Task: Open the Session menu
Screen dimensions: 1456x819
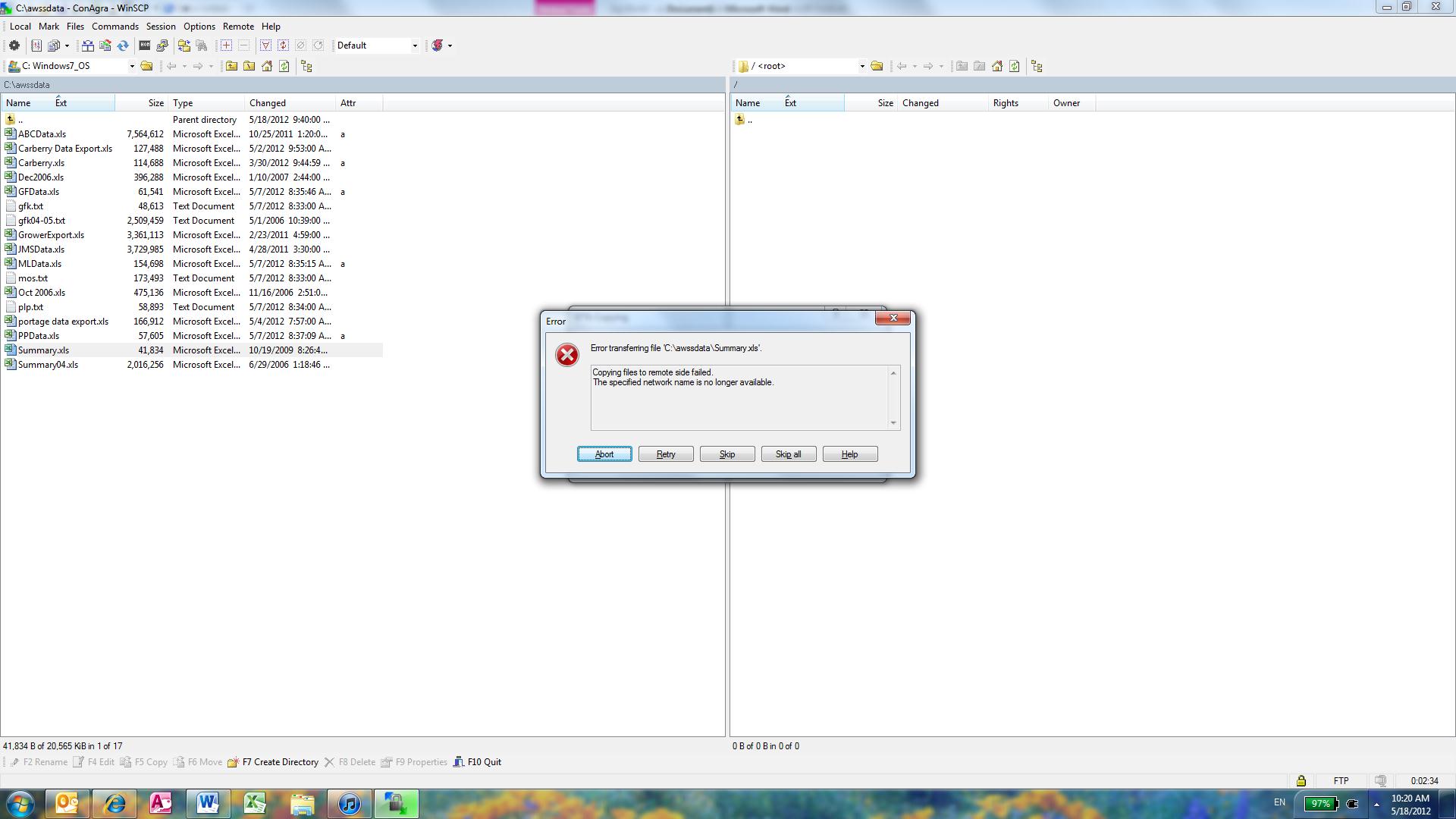Action: pyautogui.click(x=161, y=27)
